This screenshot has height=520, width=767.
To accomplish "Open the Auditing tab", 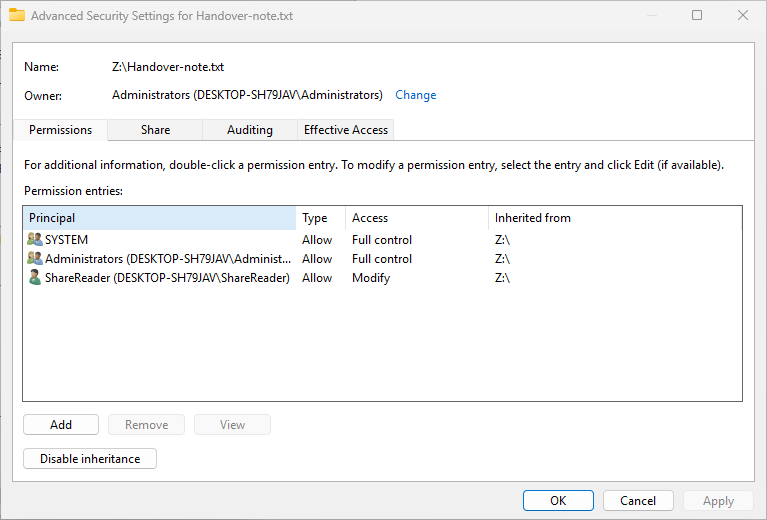I will coord(249,130).
